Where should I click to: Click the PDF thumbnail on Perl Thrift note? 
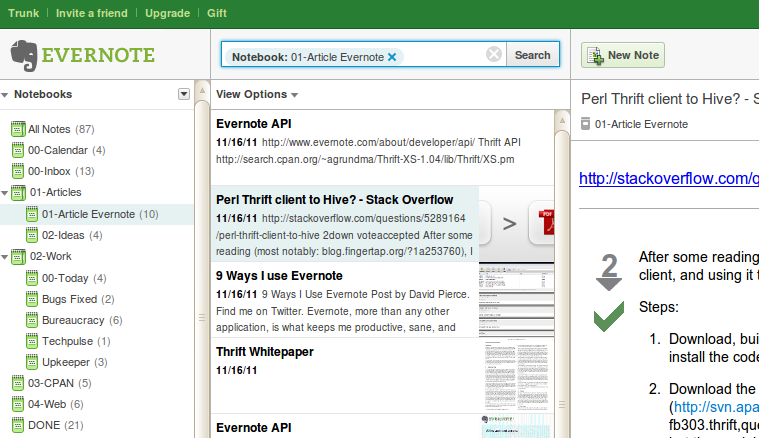(516, 224)
